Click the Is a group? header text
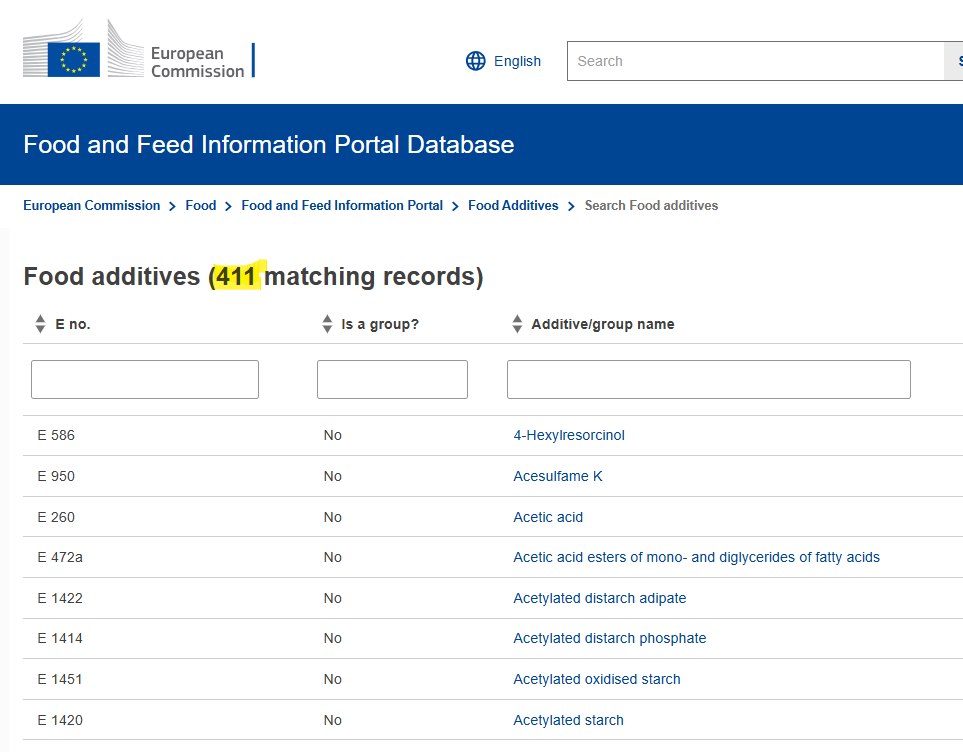Screen dimensions: 963x752 (x=380, y=324)
